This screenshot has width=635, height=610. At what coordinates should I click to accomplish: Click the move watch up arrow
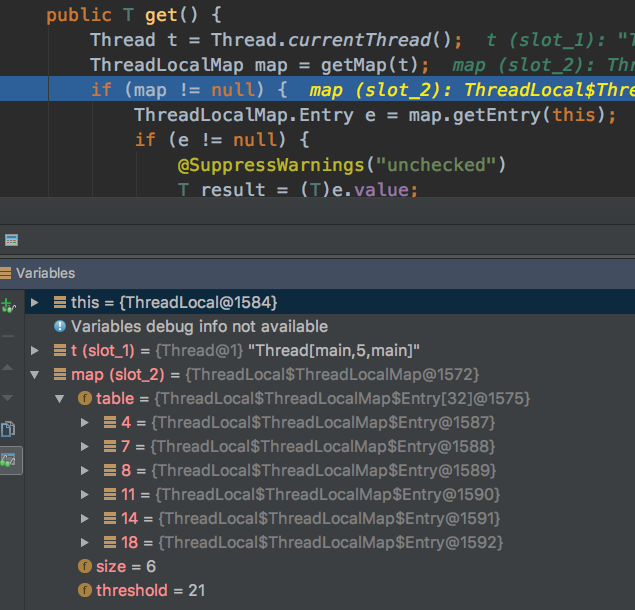click(8, 367)
